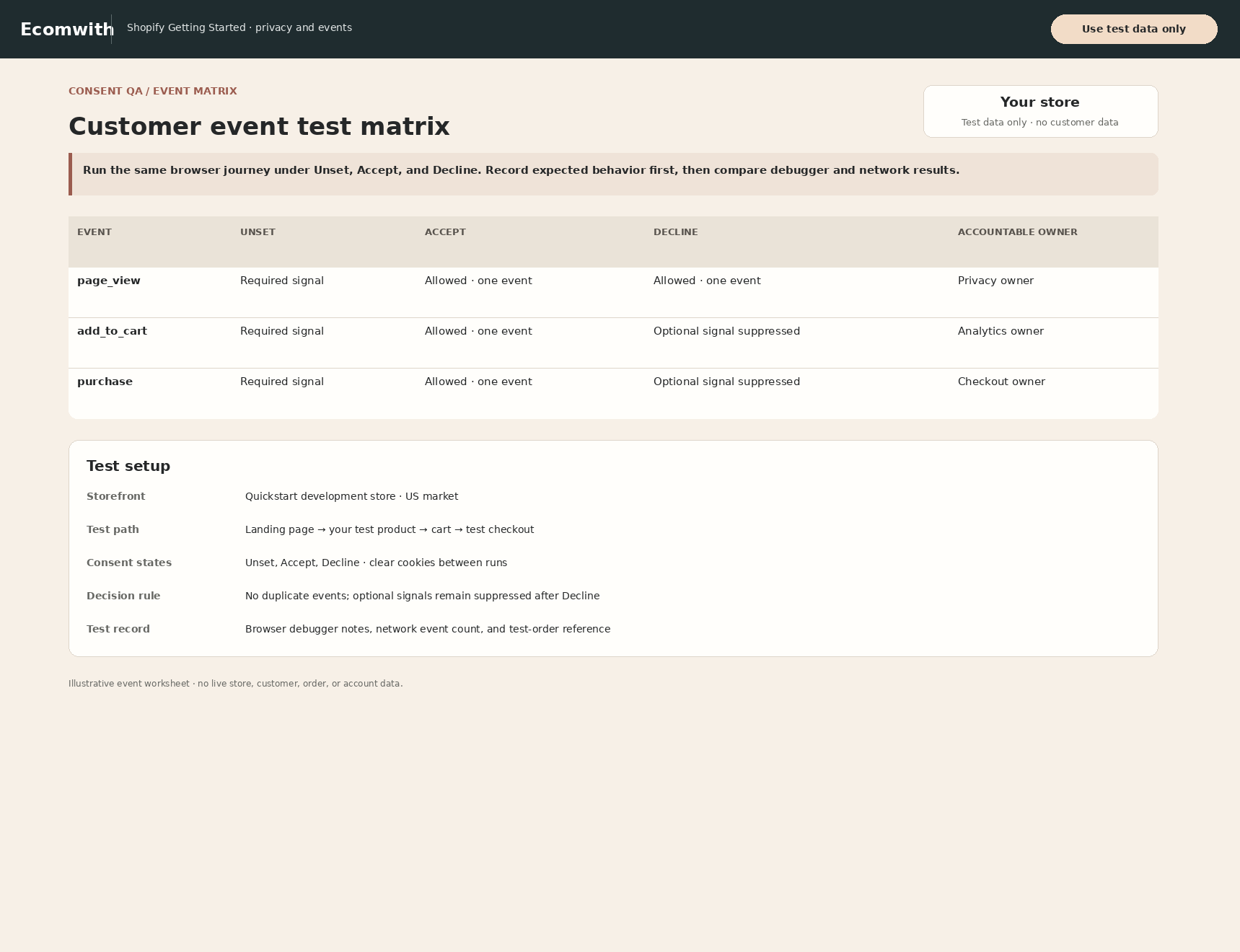Select Optional signal suppressed in purchase row
This screenshot has width=1240, height=952.
726,382
